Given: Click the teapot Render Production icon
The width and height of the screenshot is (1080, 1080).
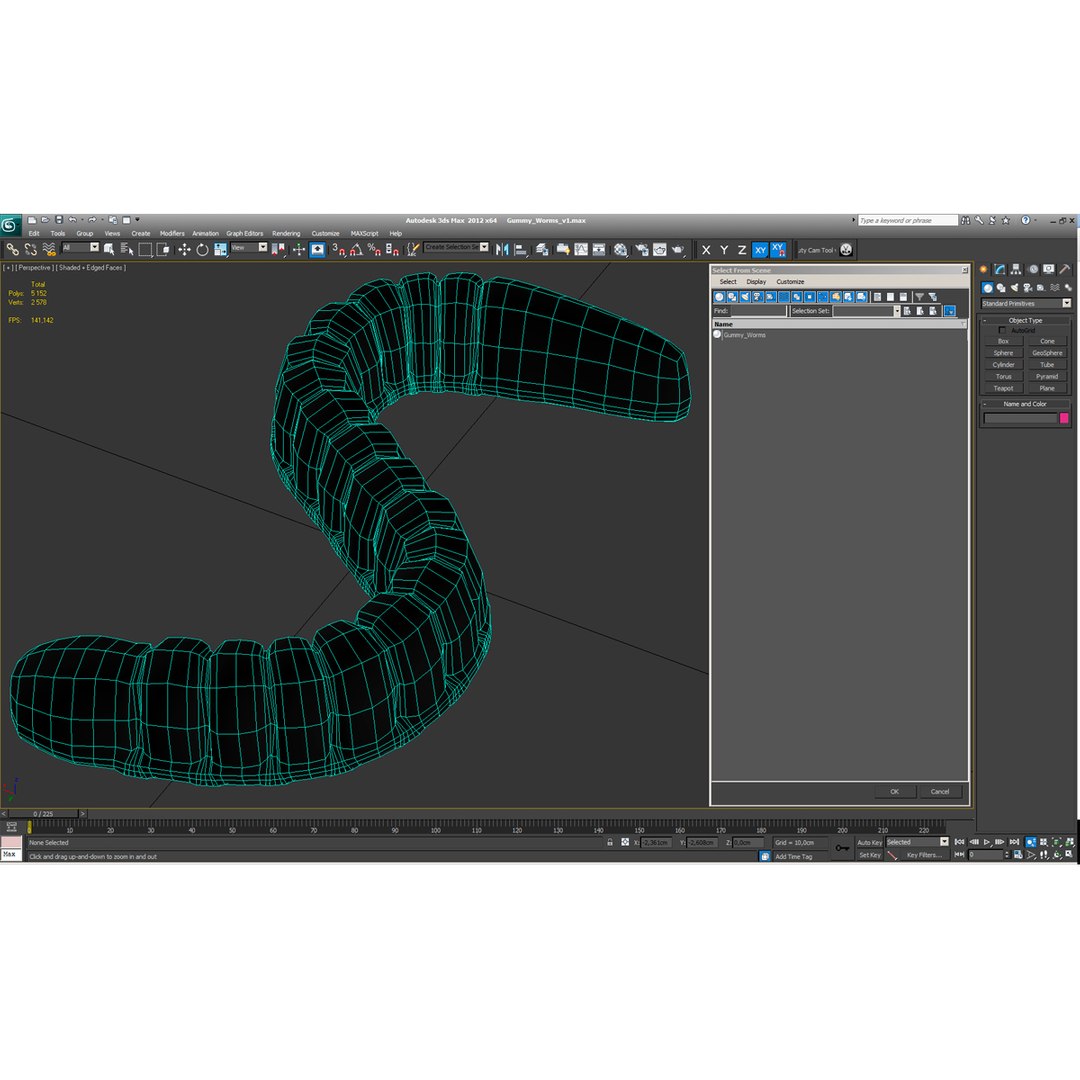Looking at the screenshot, I should (x=678, y=249).
